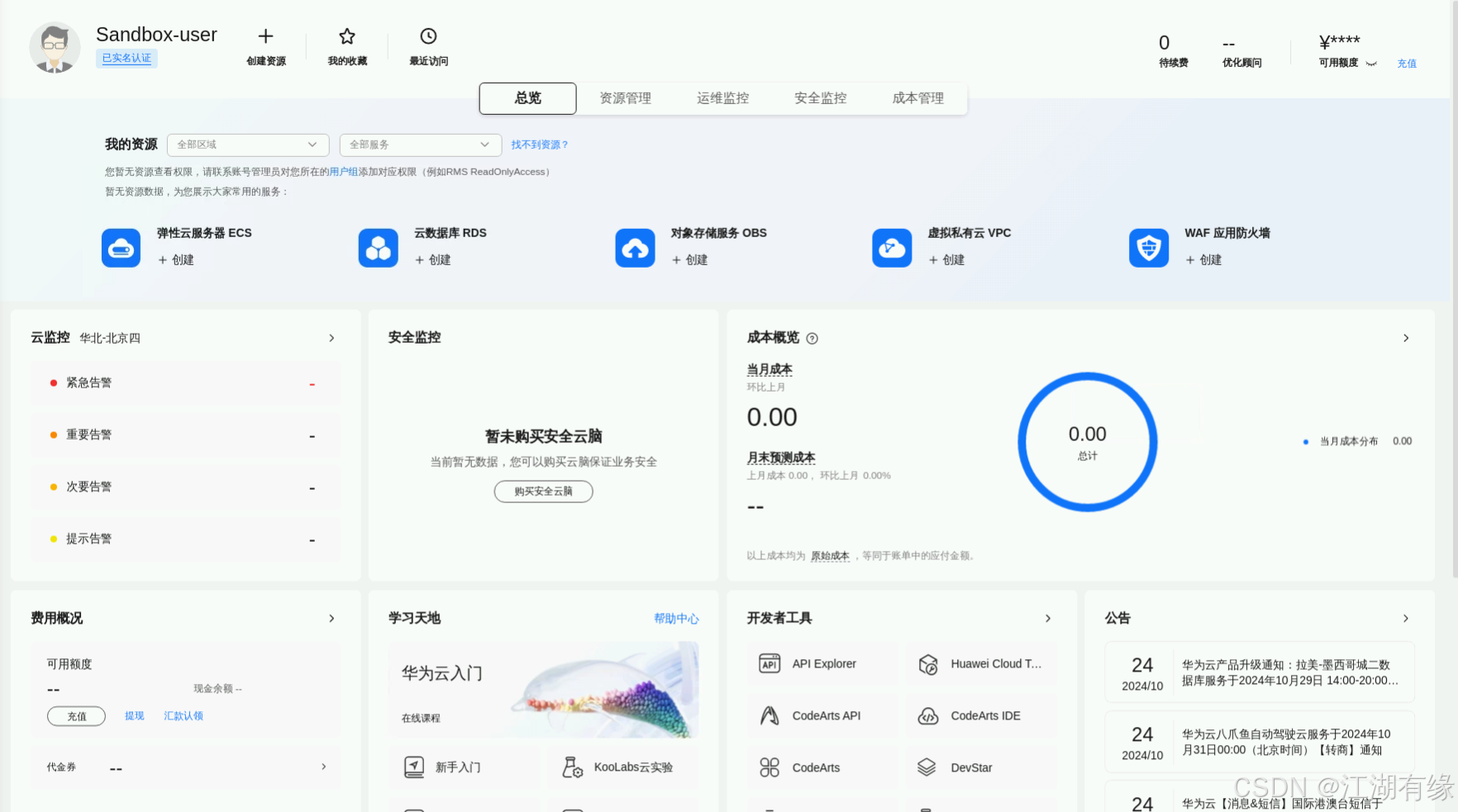
Task: Open API Explorer tool icon
Action: tap(769, 664)
